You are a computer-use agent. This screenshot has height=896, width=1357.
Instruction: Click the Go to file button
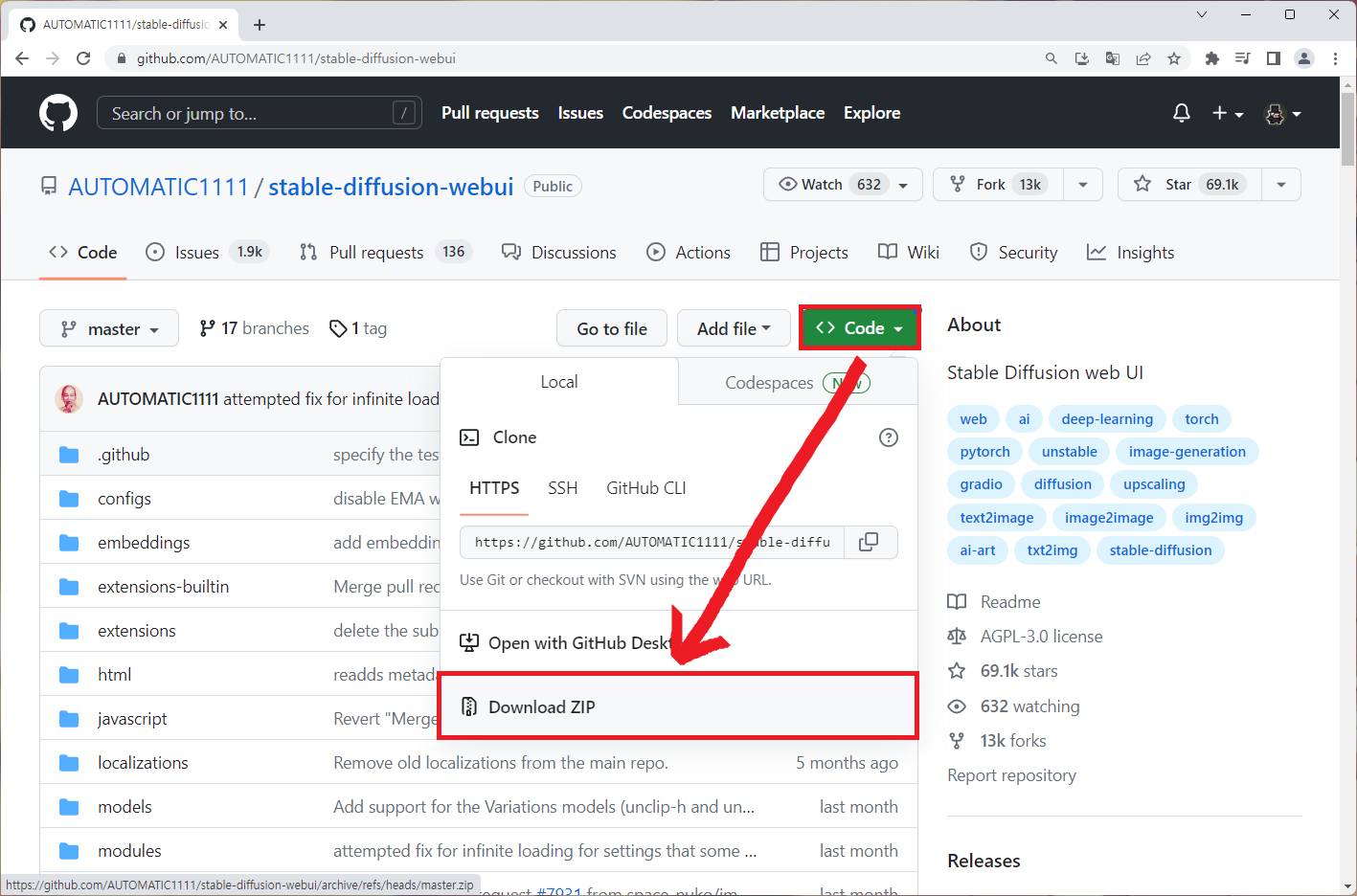pyautogui.click(x=612, y=328)
